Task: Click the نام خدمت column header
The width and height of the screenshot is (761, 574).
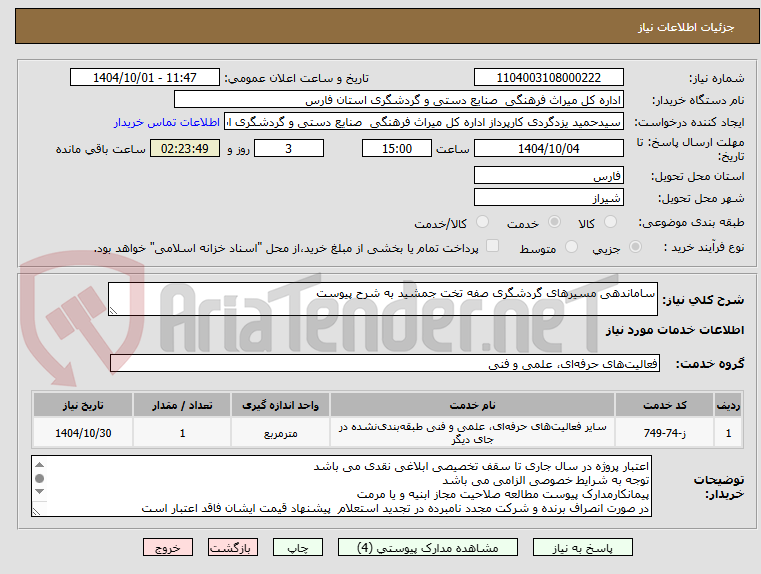Action: click(x=472, y=405)
